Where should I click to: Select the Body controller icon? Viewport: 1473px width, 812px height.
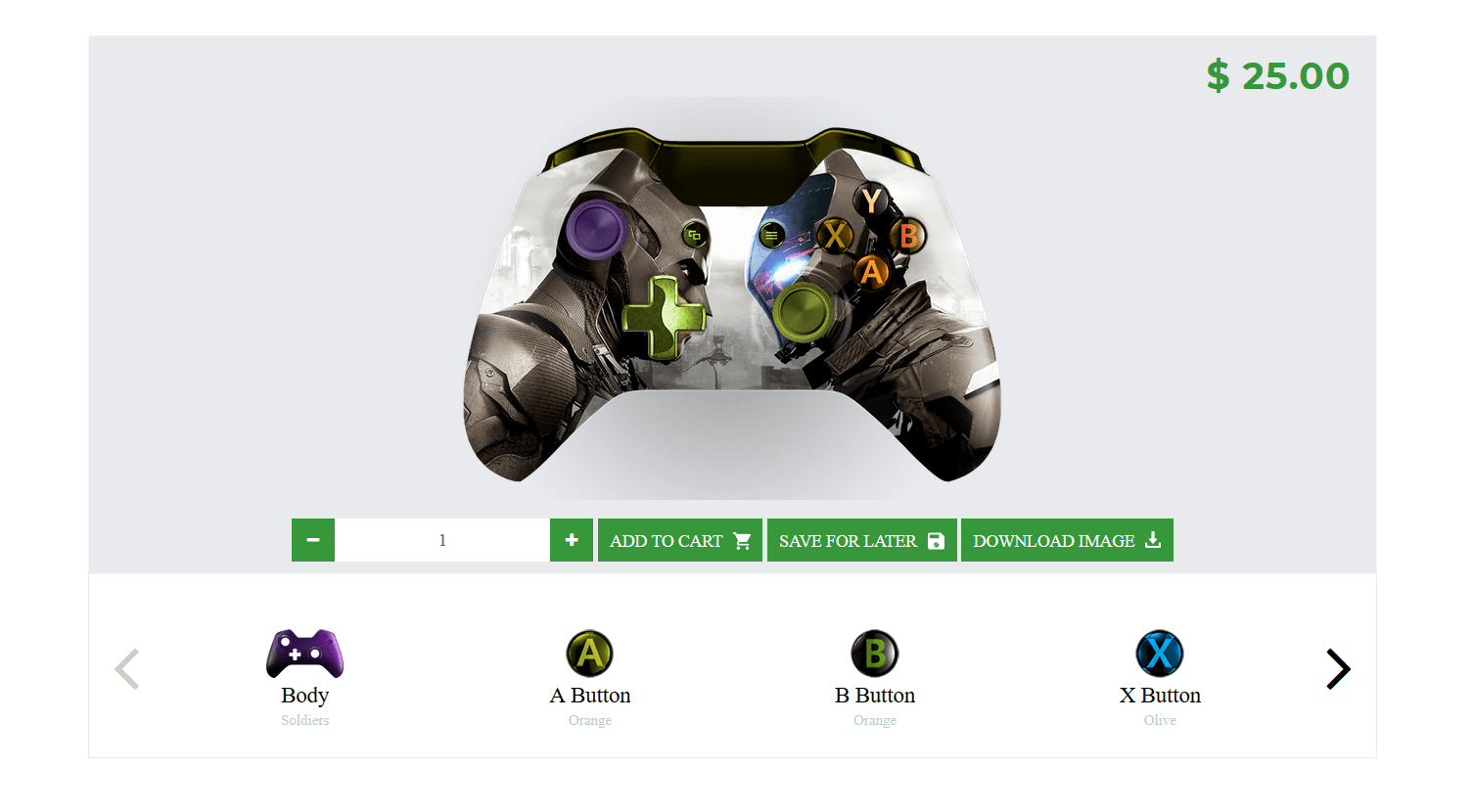tap(304, 654)
